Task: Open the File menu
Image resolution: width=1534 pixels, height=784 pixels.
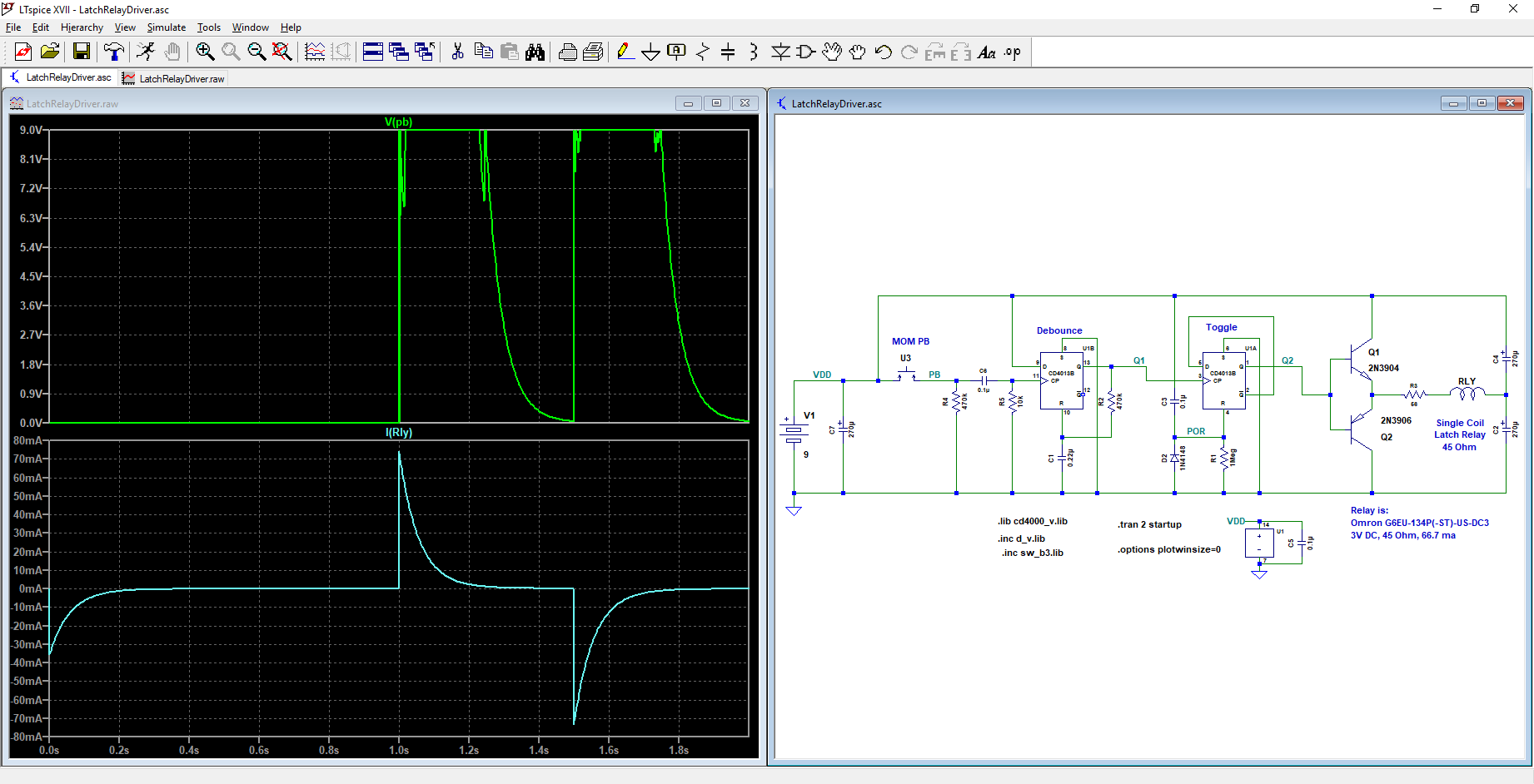Action: [x=13, y=27]
